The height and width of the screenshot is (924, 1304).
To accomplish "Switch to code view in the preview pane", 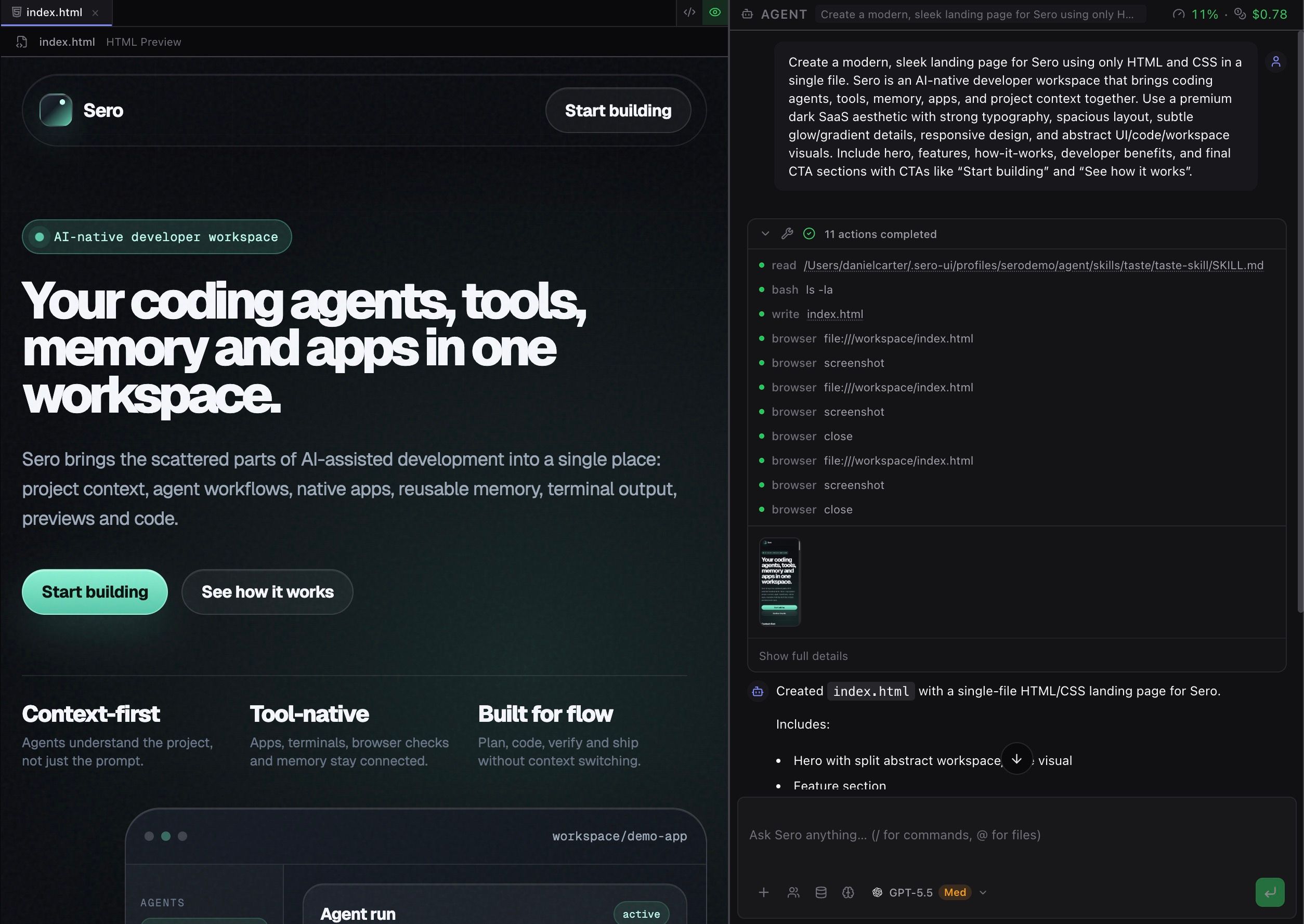I will click(x=689, y=12).
